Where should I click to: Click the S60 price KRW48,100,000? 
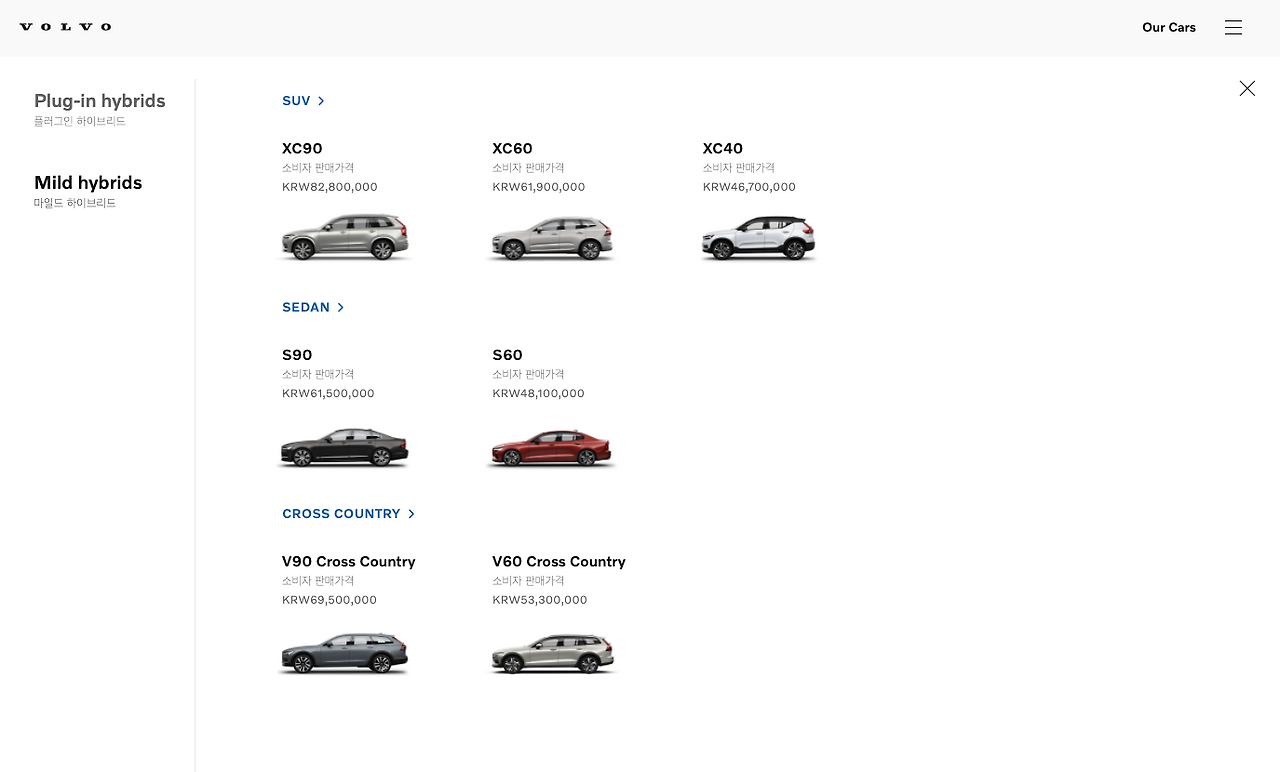538,394
